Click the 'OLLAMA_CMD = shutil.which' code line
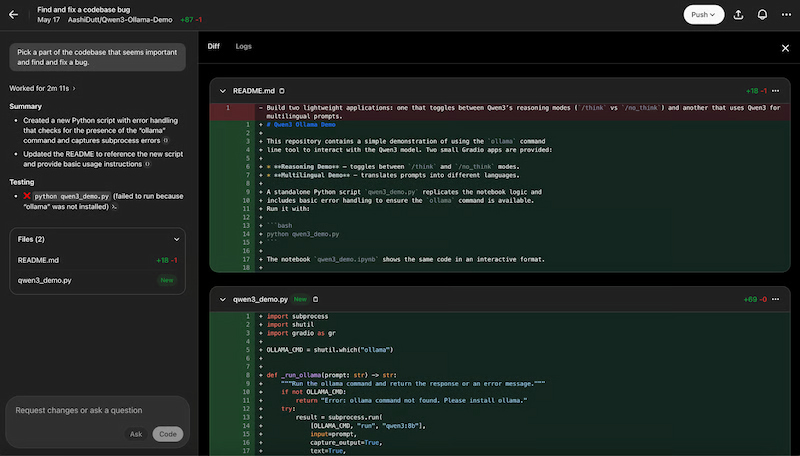Viewport: 800px width, 456px height. 330,350
